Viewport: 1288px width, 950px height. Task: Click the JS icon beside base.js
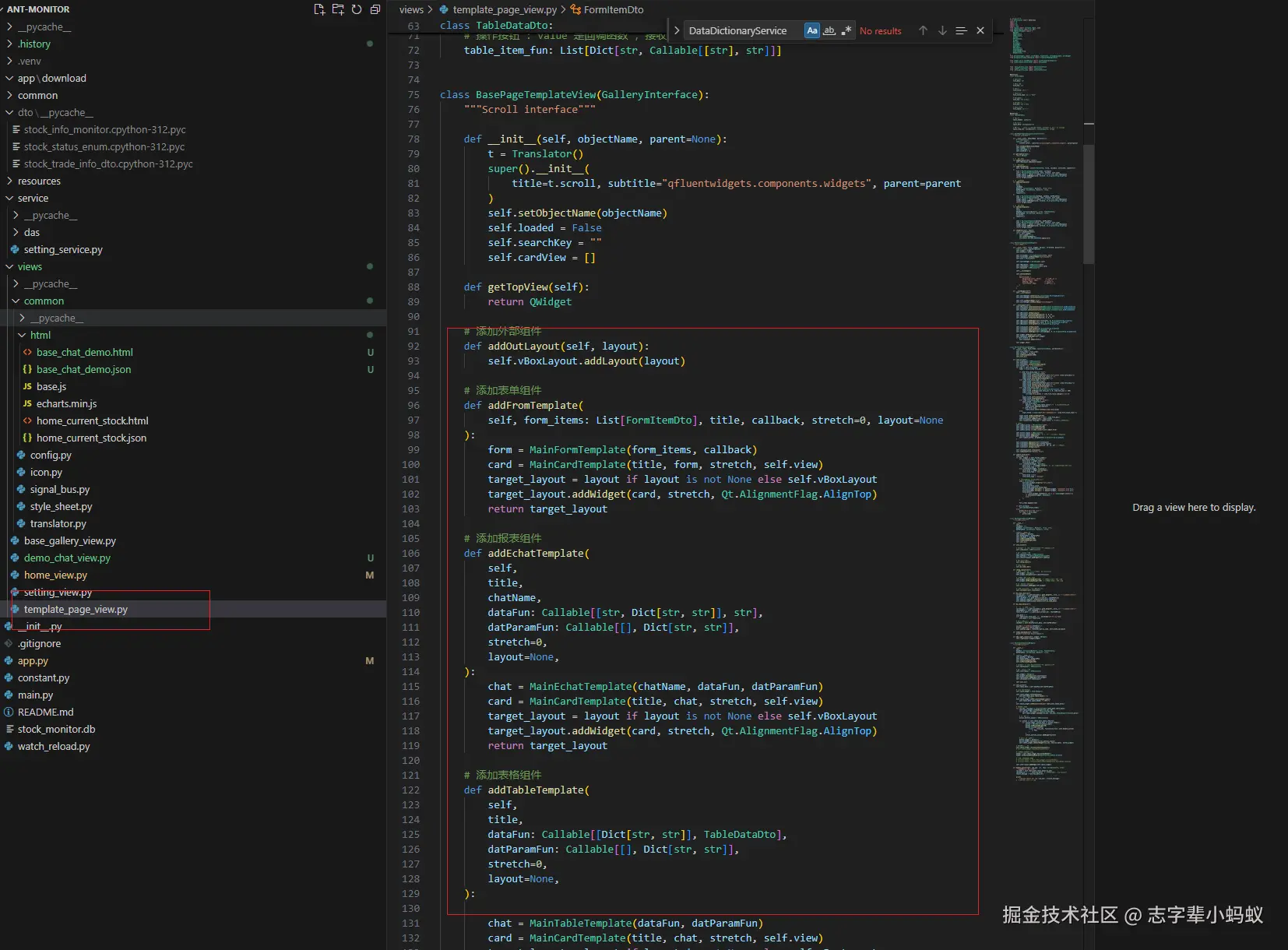(27, 386)
